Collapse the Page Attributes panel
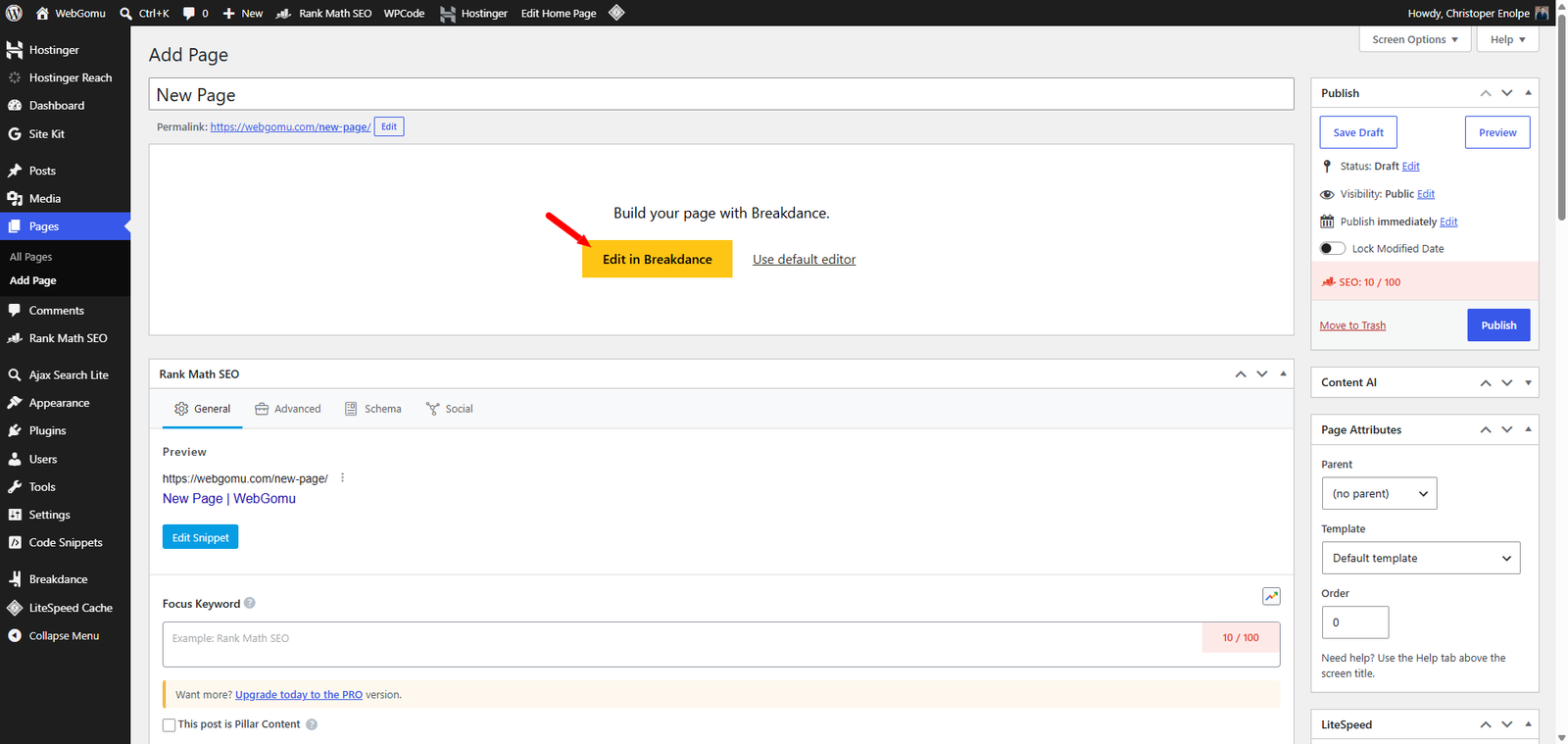1568x744 pixels. pos(1528,429)
